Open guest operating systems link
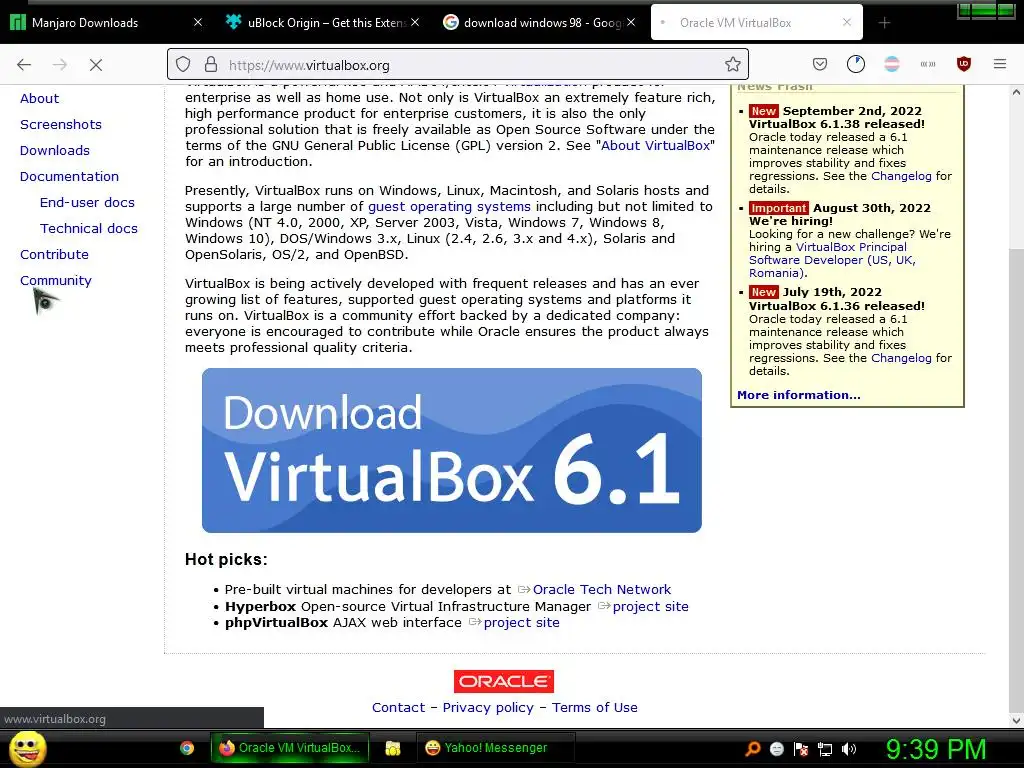Screen dimensions: 1024x768 pos(449,207)
